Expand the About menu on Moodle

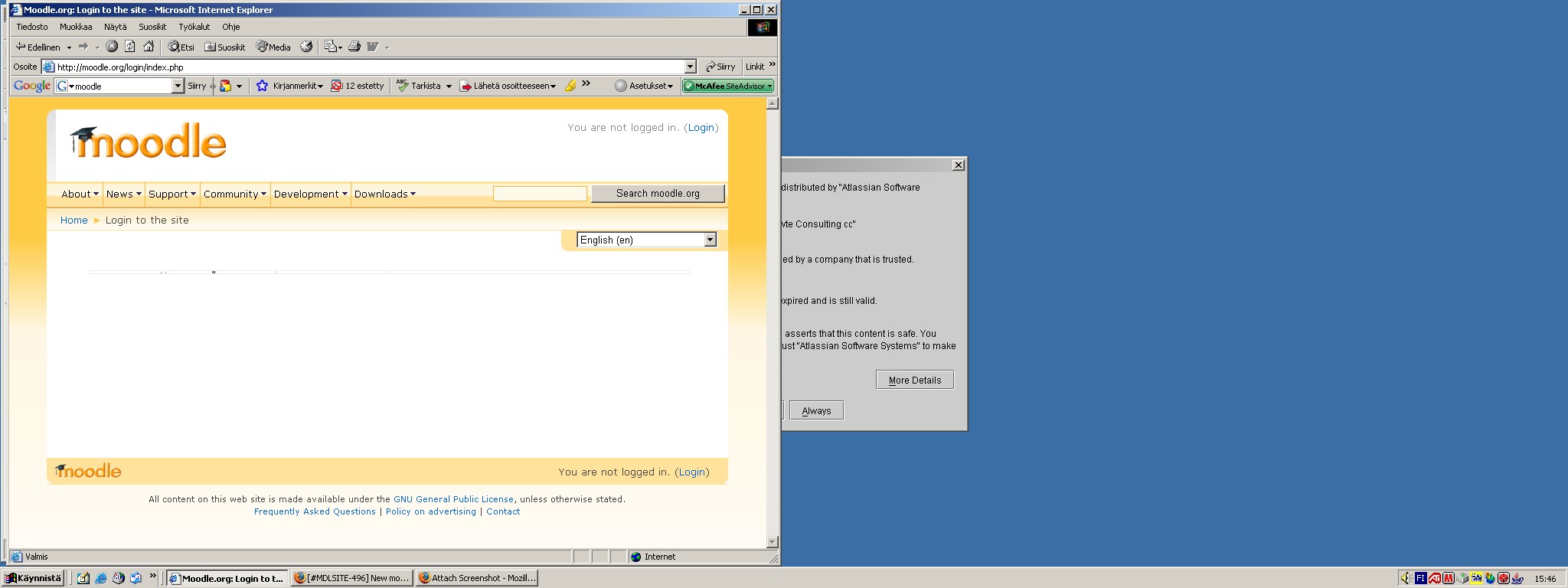[x=80, y=194]
